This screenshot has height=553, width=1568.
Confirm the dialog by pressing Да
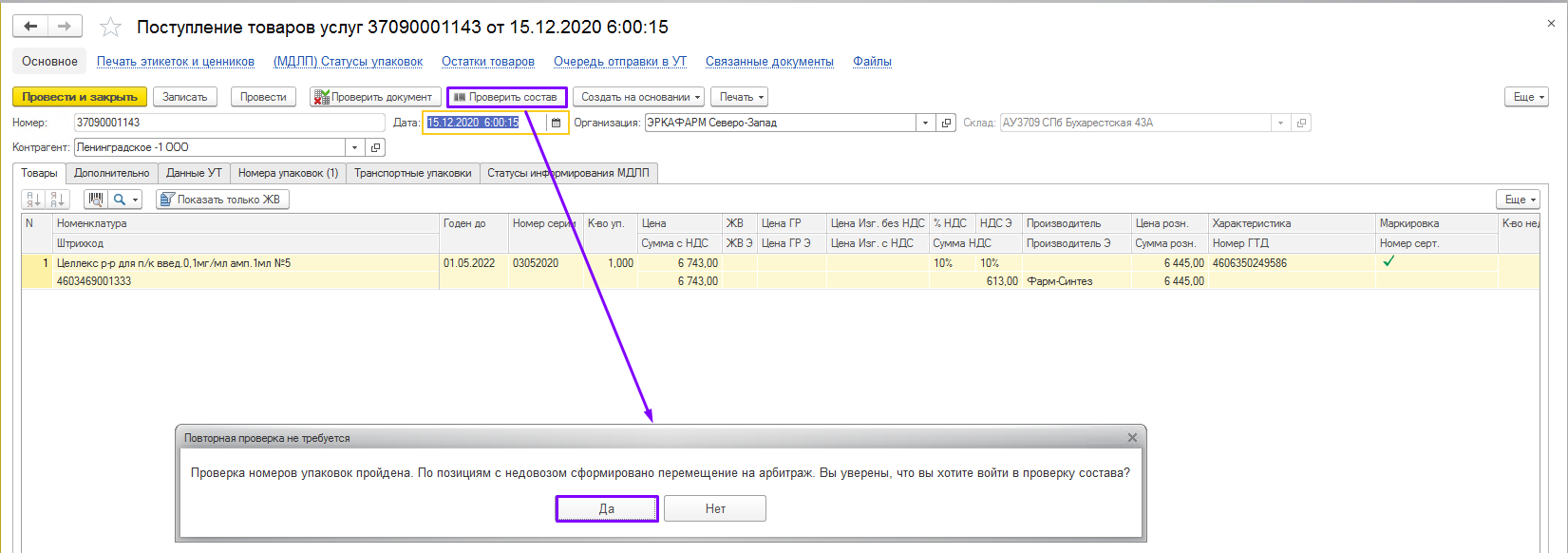607,509
